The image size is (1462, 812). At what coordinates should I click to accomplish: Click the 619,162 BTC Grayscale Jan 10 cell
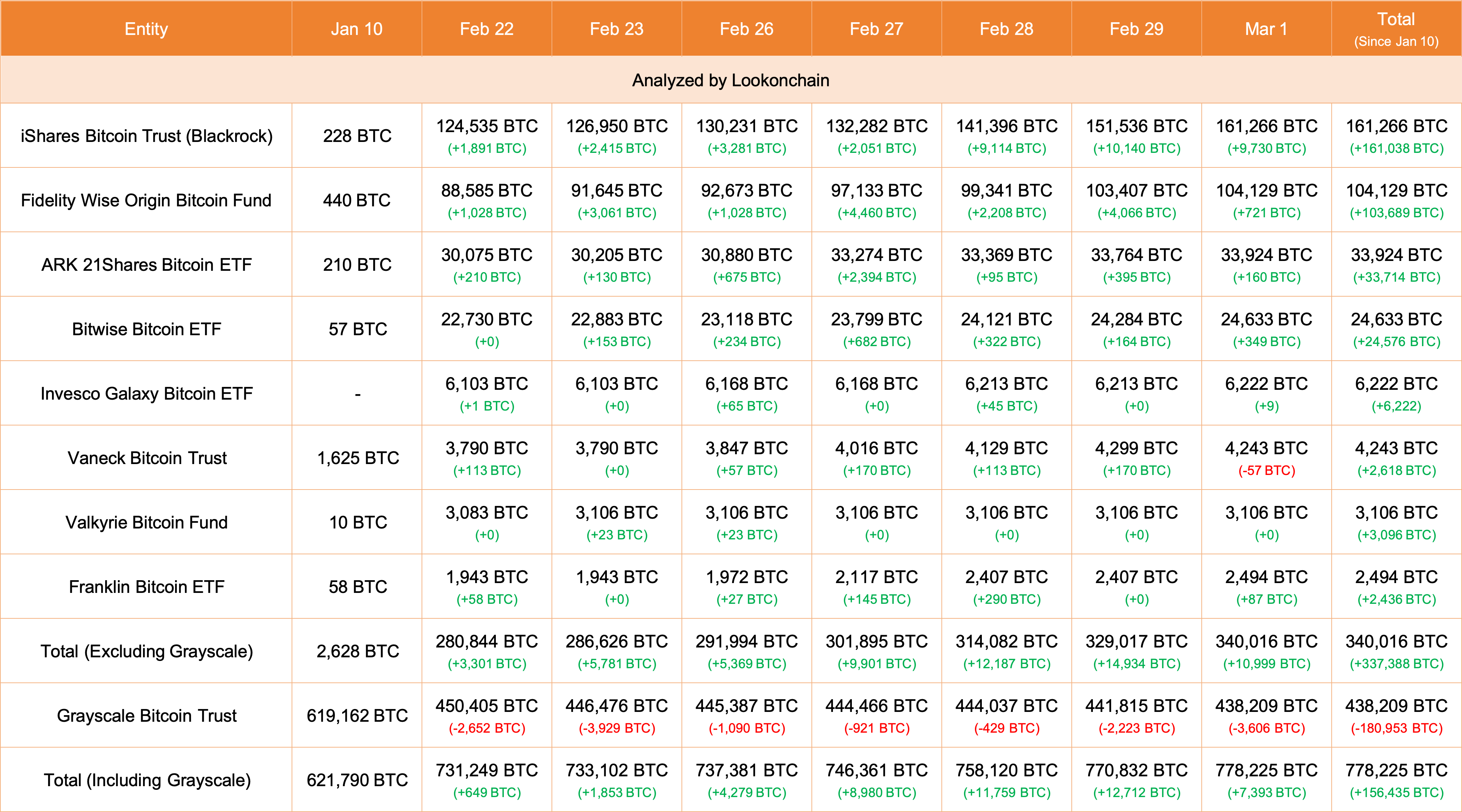pyautogui.click(x=357, y=716)
